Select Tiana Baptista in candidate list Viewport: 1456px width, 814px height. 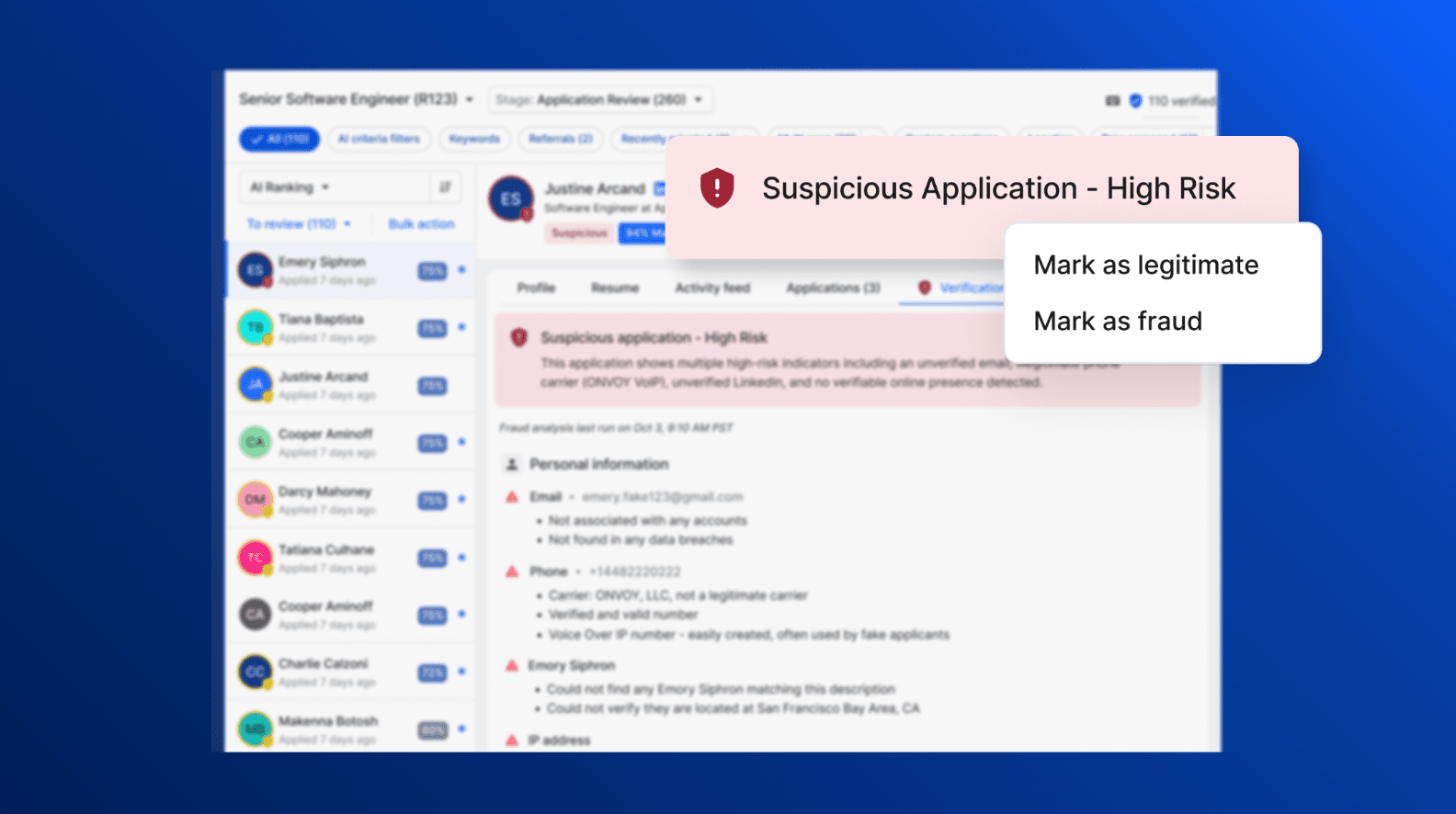pos(350,328)
